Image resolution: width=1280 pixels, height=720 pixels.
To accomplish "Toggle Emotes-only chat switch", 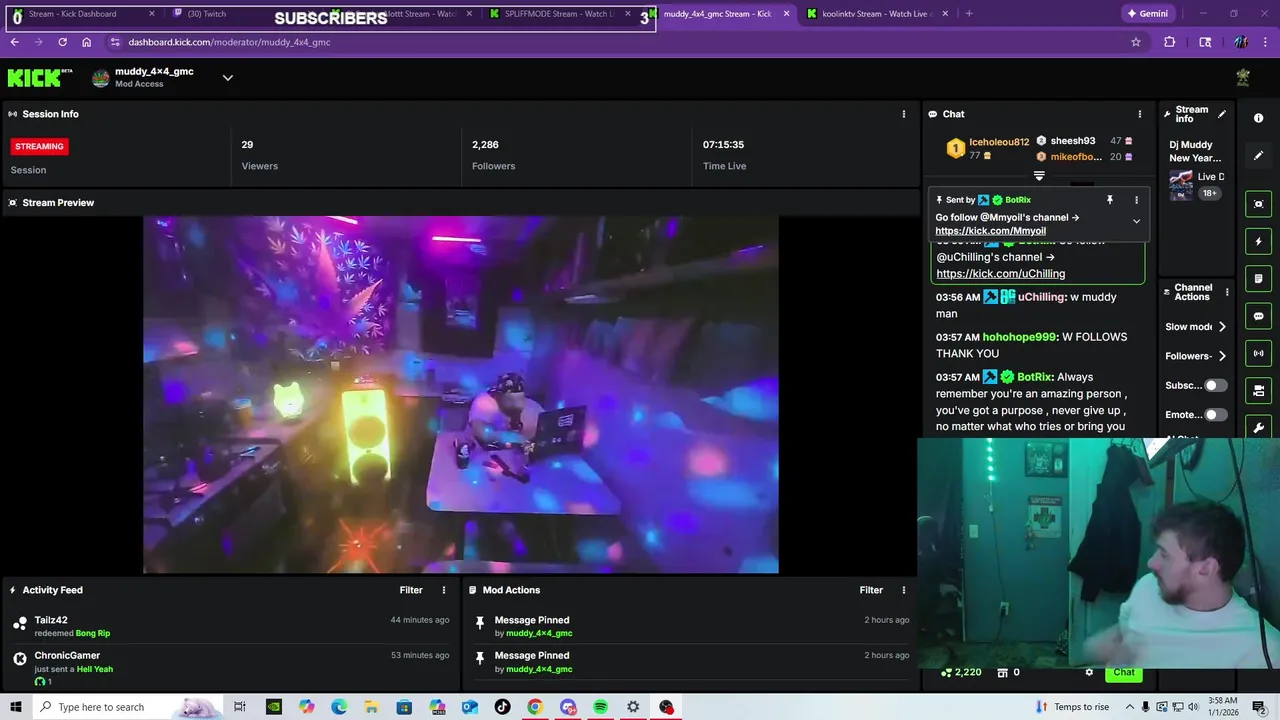I will (1215, 414).
